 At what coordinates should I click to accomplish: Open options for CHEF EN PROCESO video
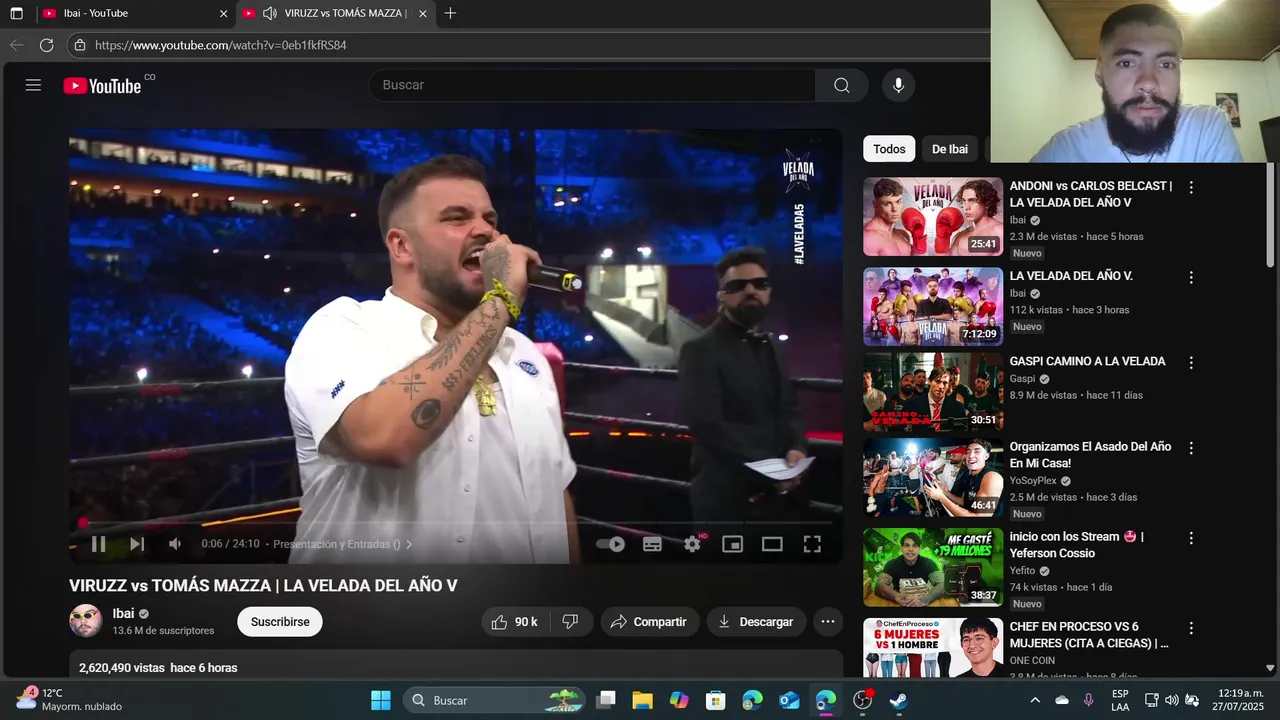coord(1191,629)
